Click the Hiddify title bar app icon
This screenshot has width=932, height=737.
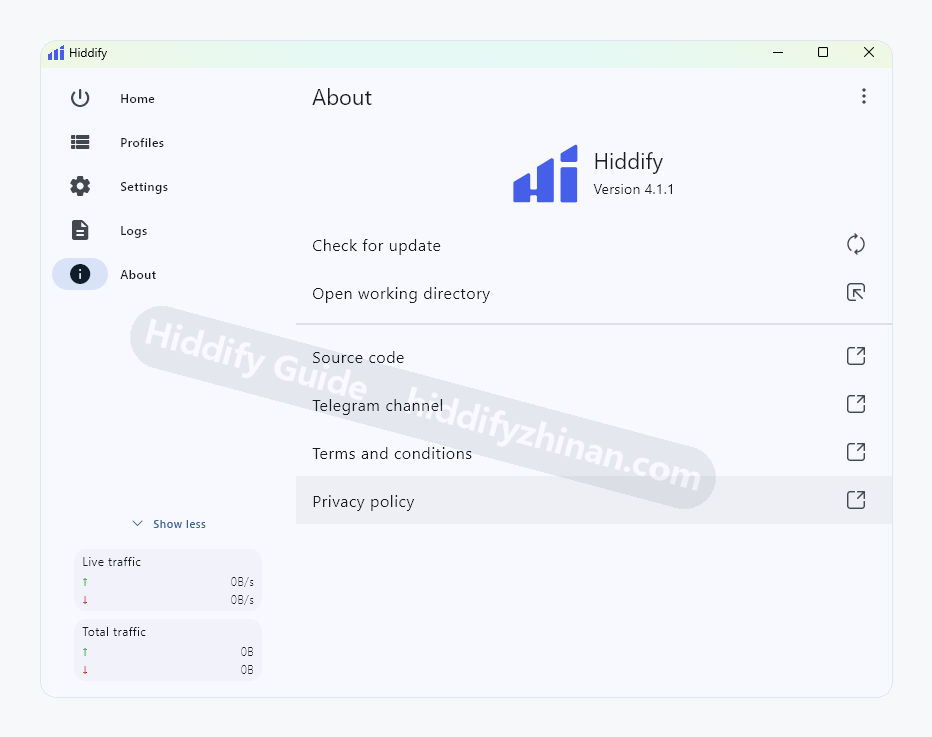pos(56,53)
